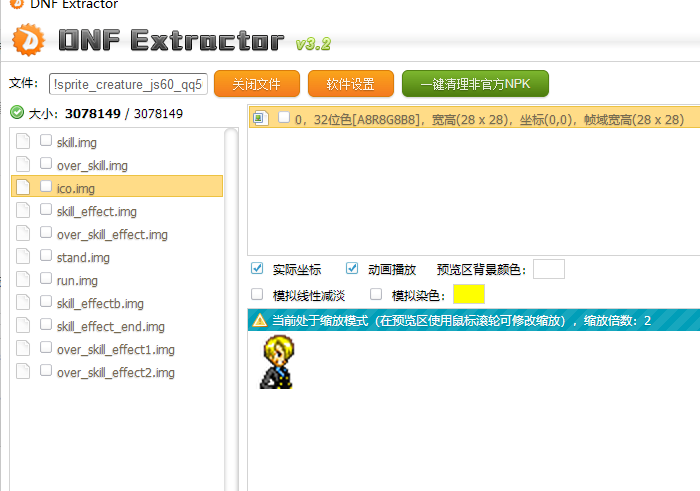This screenshot has width=700, height=491.
Task: Check the over_skill.img checkbox
Action: click(x=46, y=163)
